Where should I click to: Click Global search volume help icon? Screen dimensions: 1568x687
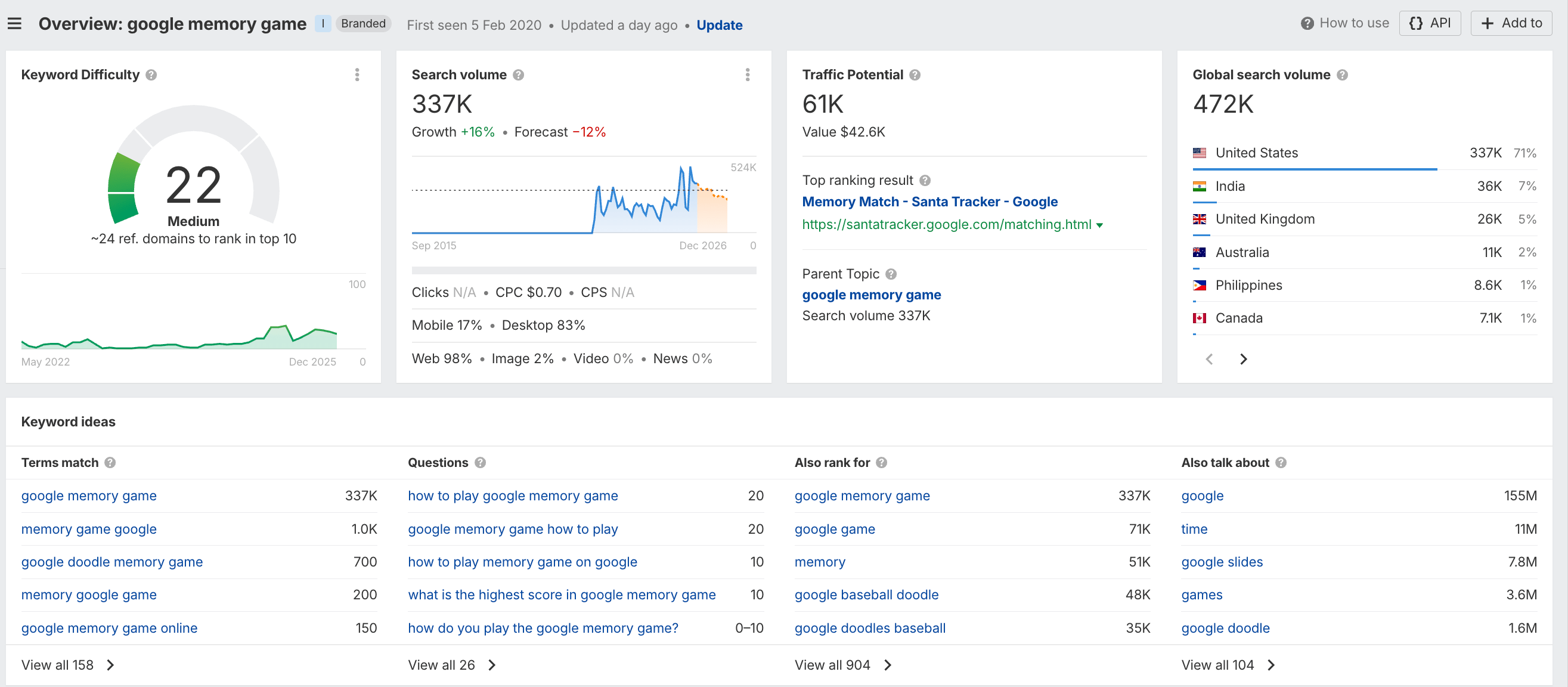coord(1342,75)
